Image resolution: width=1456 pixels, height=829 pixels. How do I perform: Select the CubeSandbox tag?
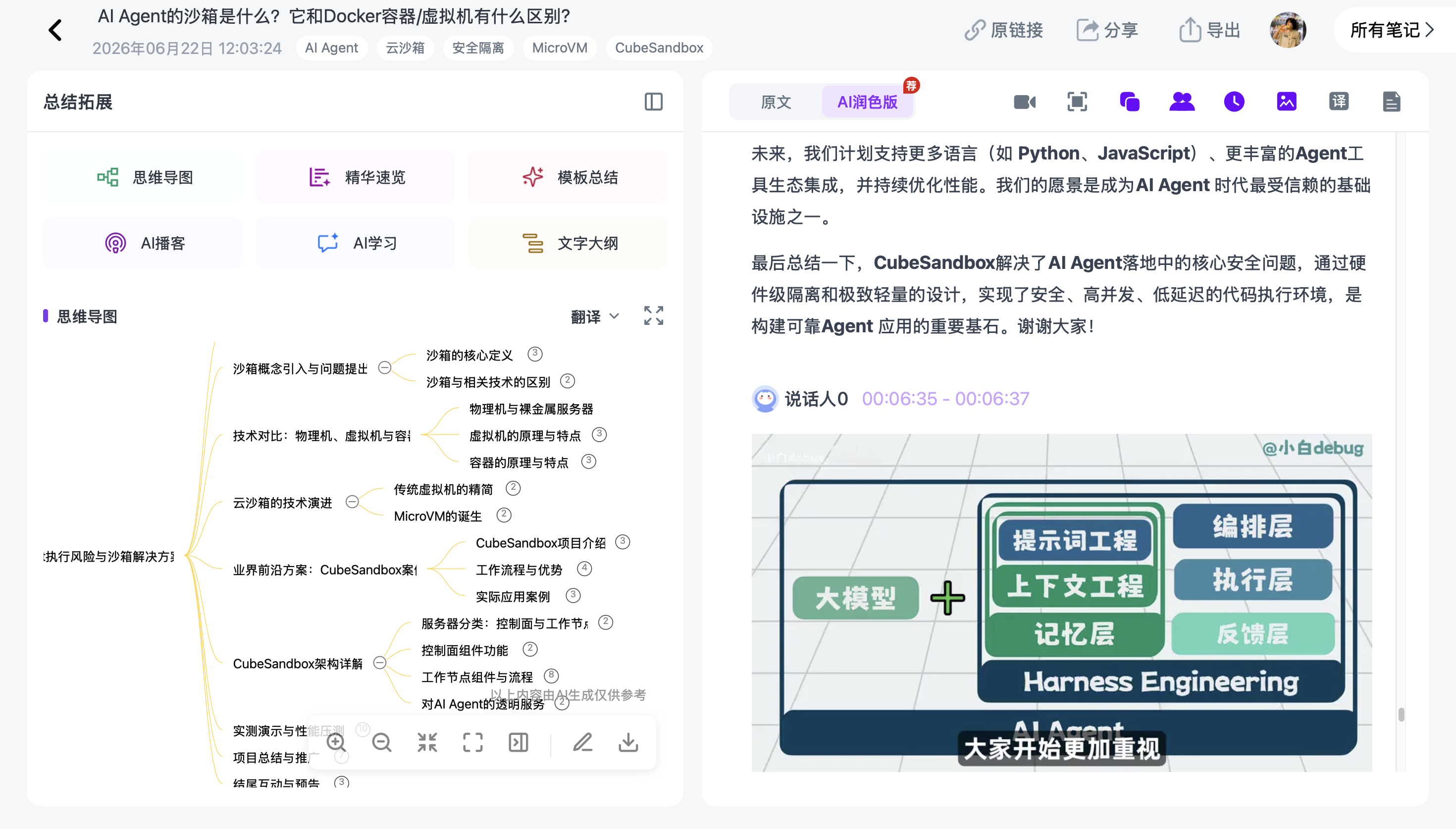[659, 48]
